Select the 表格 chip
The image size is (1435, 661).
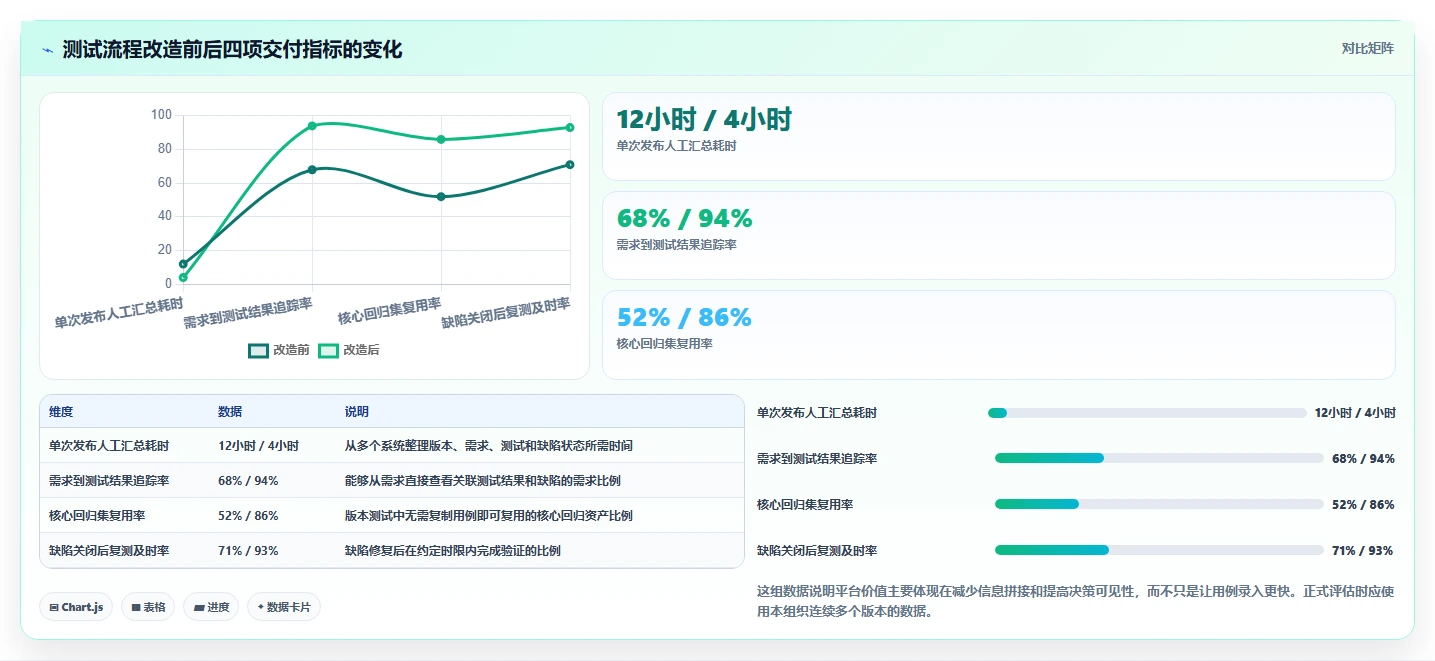click(x=148, y=607)
